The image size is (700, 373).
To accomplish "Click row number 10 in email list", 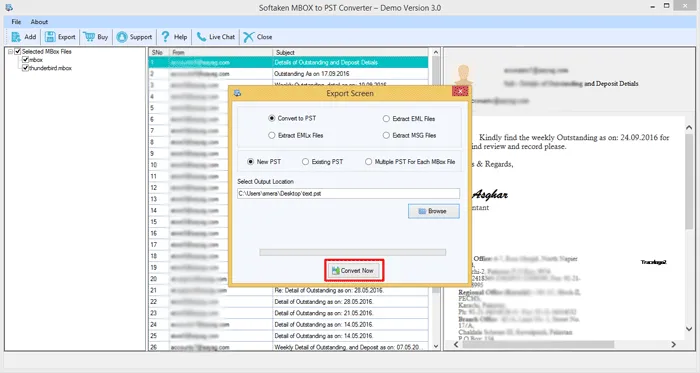I will 154,165.
